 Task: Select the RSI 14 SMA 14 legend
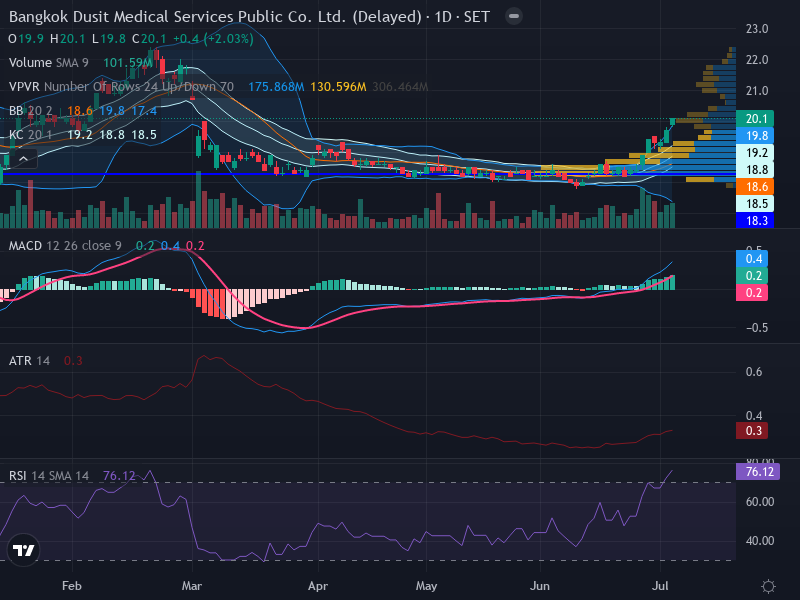click(49, 476)
